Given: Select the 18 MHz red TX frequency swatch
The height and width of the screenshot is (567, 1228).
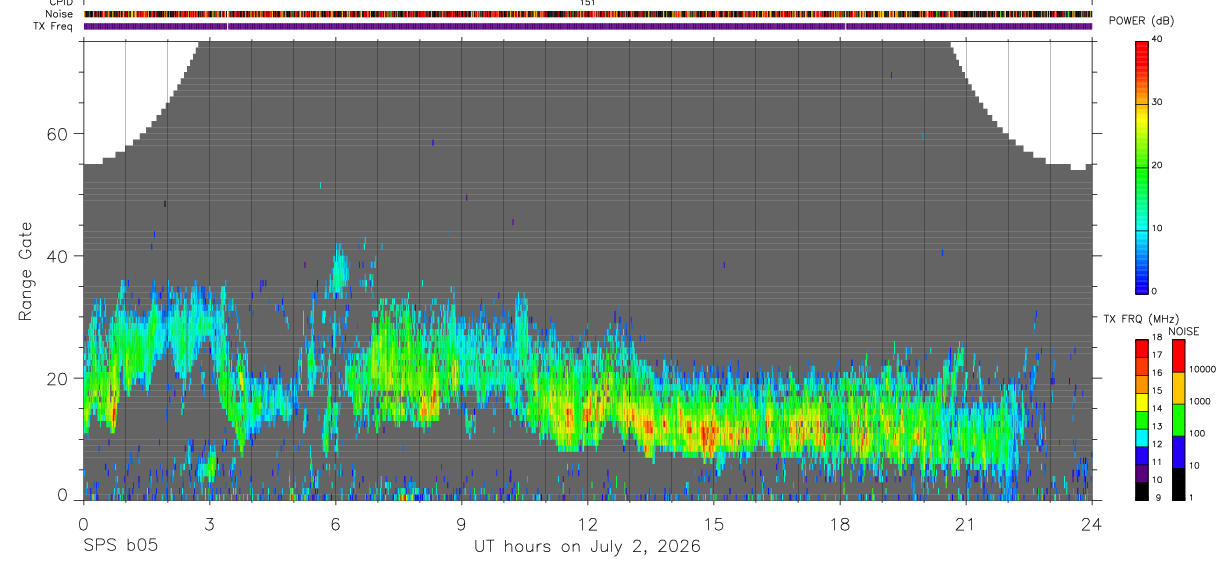Looking at the screenshot, I should point(1142,346).
